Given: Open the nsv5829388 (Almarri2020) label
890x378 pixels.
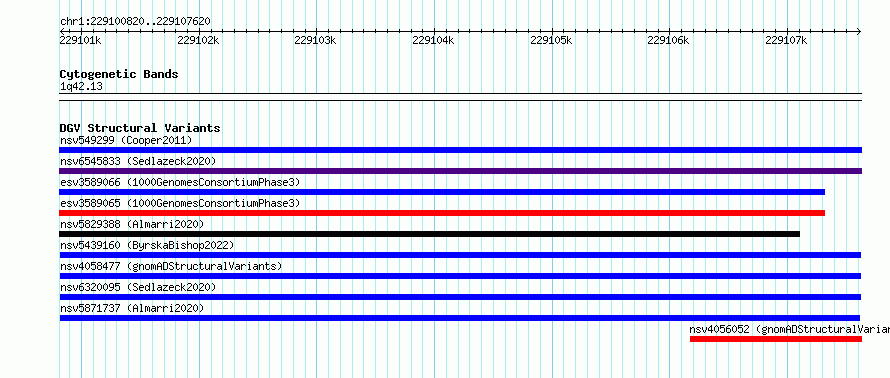Looking at the screenshot, I should (x=132, y=224).
